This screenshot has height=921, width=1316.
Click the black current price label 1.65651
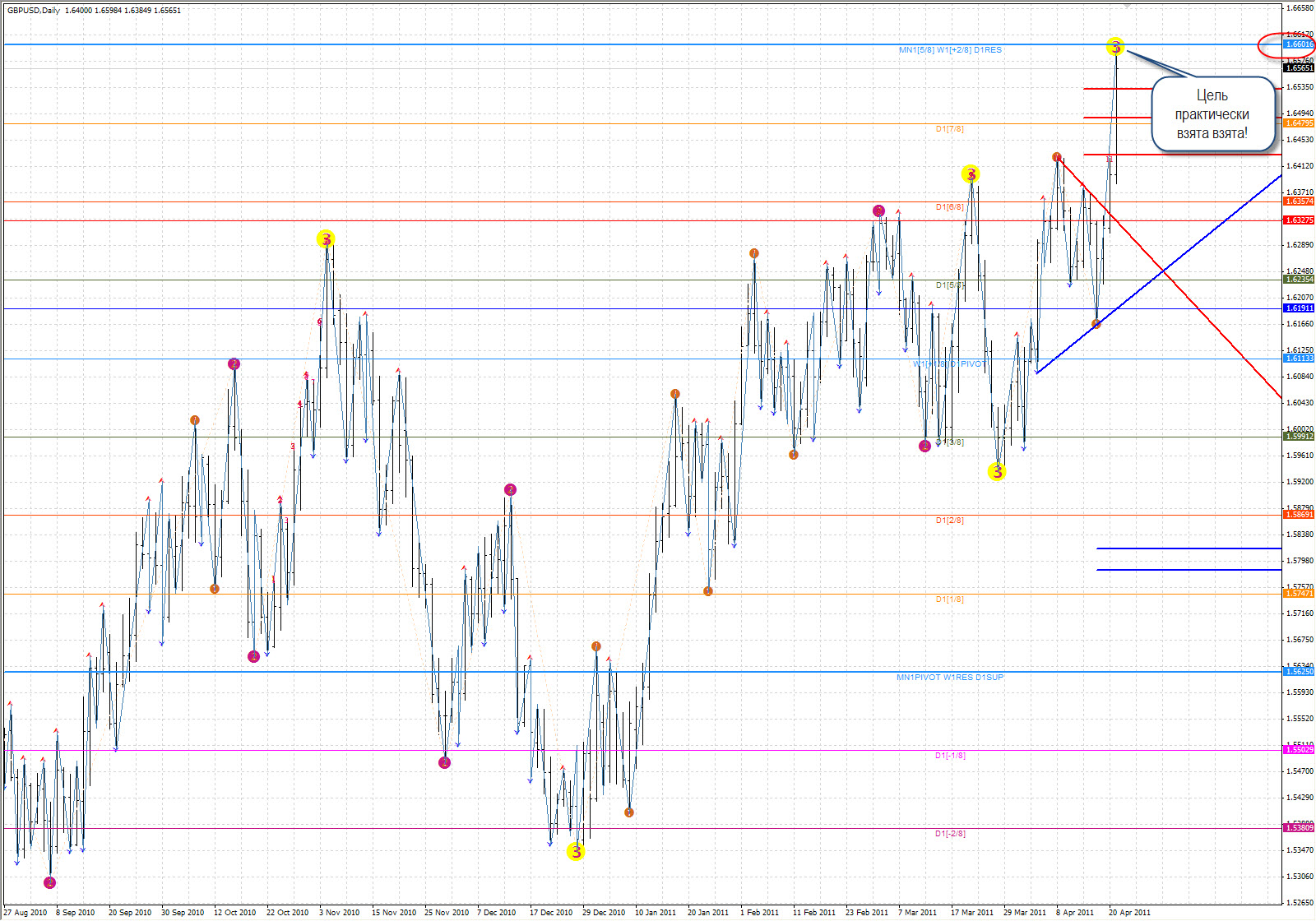coord(1299,68)
